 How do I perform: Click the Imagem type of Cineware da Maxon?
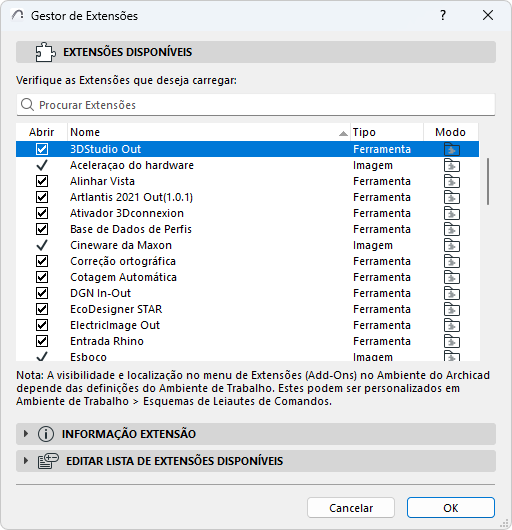pyautogui.click(x=373, y=245)
